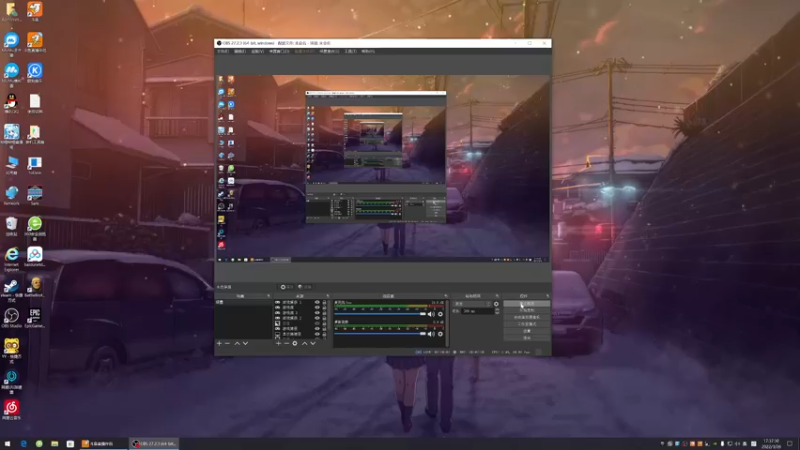Click the Audio Mixer vertical scrollbar
Viewport: 800px width, 450px height.
[x=447, y=324]
